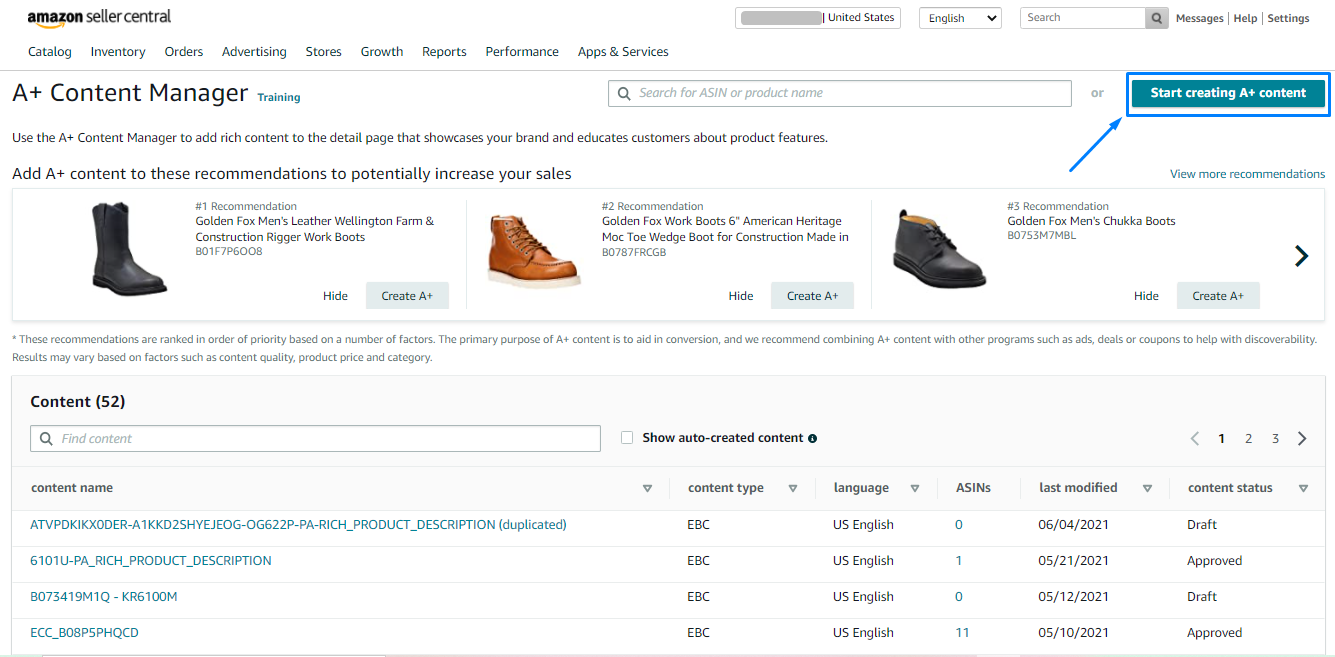Viewport: 1335px width, 657px height.
Task: Go to the previous content page arrow
Action: tap(1194, 439)
